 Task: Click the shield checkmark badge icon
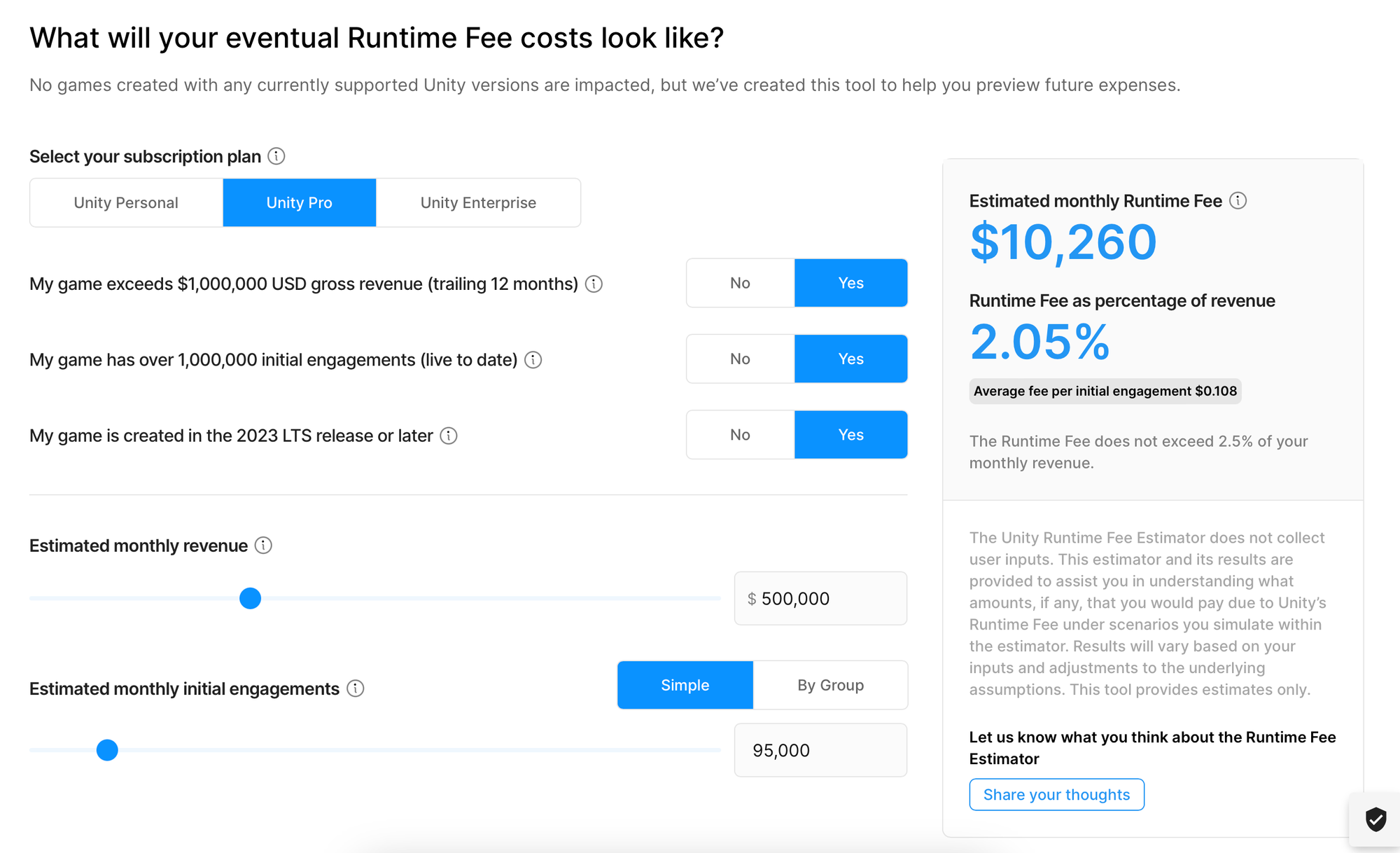(1375, 819)
